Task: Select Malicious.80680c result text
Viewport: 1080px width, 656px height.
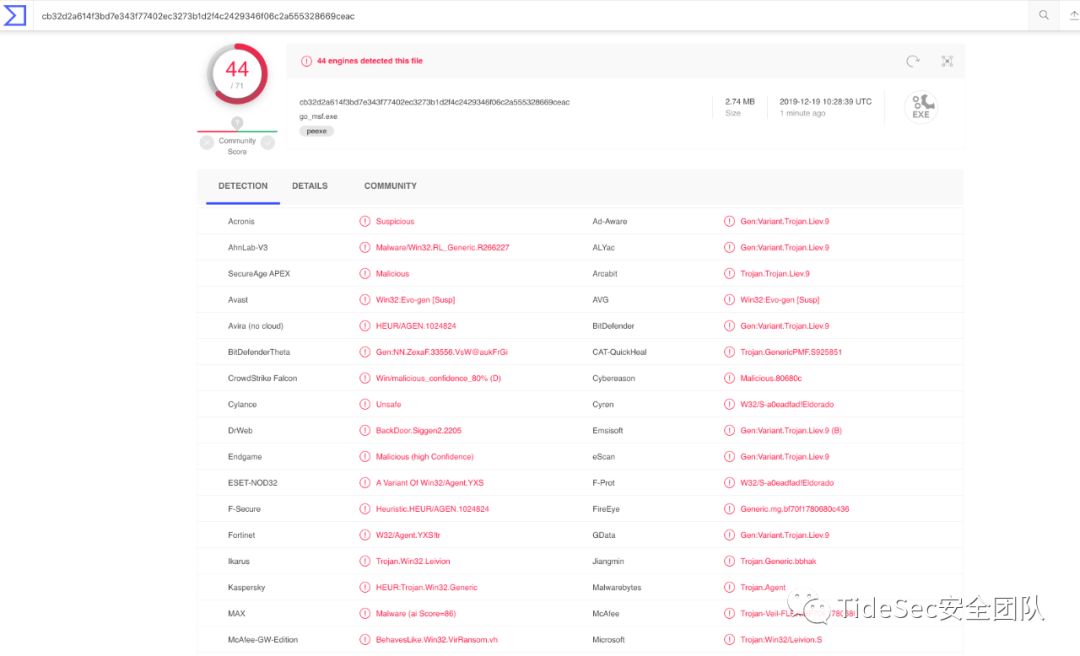Action: 771,378
